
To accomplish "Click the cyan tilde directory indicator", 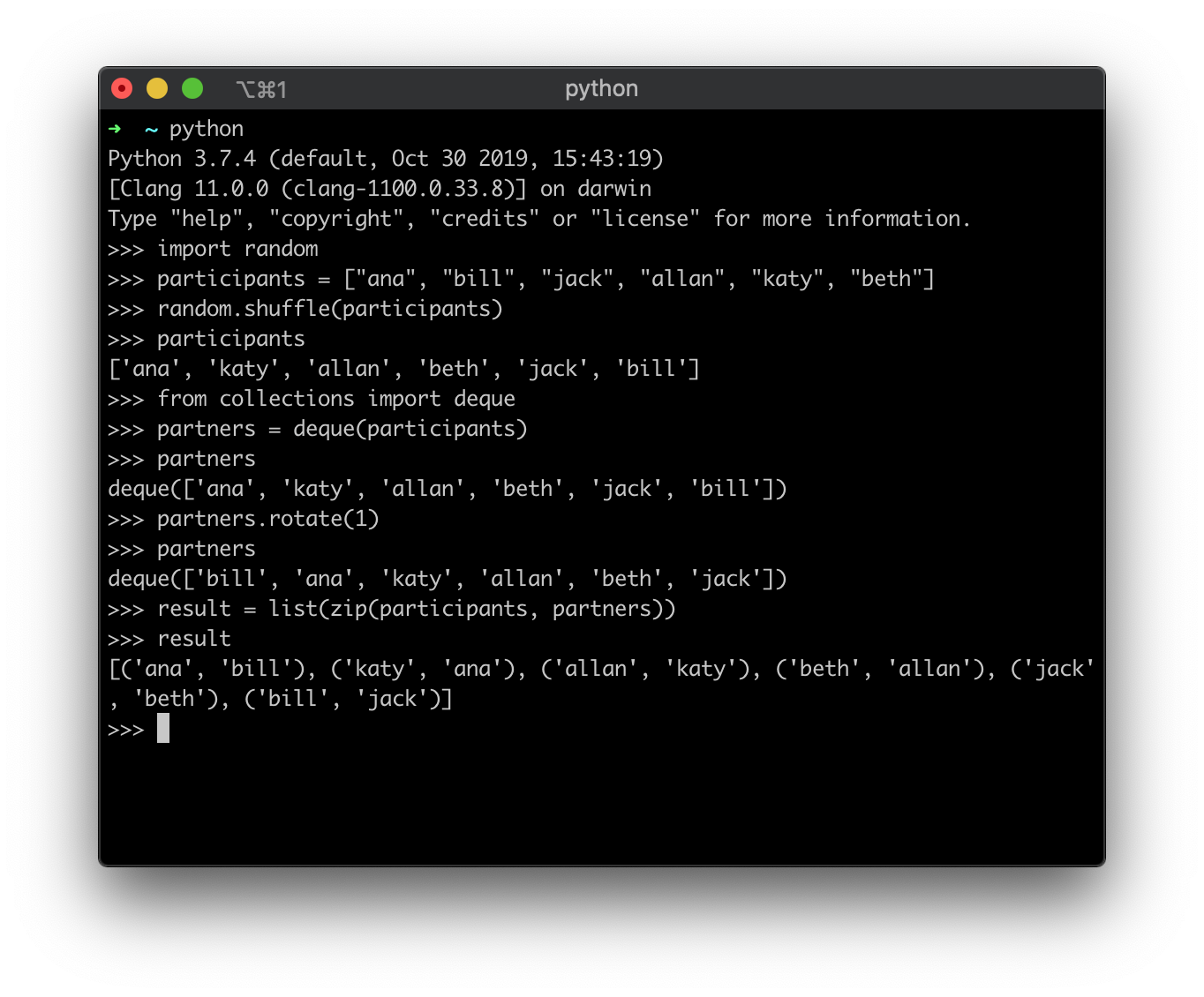I will coord(151,130).
